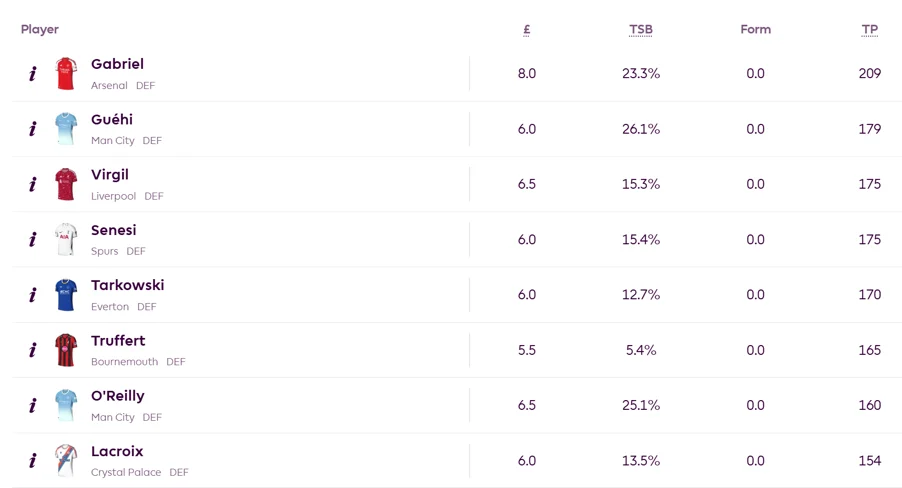Open the info icon for Virgil

click(x=33, y=184)
